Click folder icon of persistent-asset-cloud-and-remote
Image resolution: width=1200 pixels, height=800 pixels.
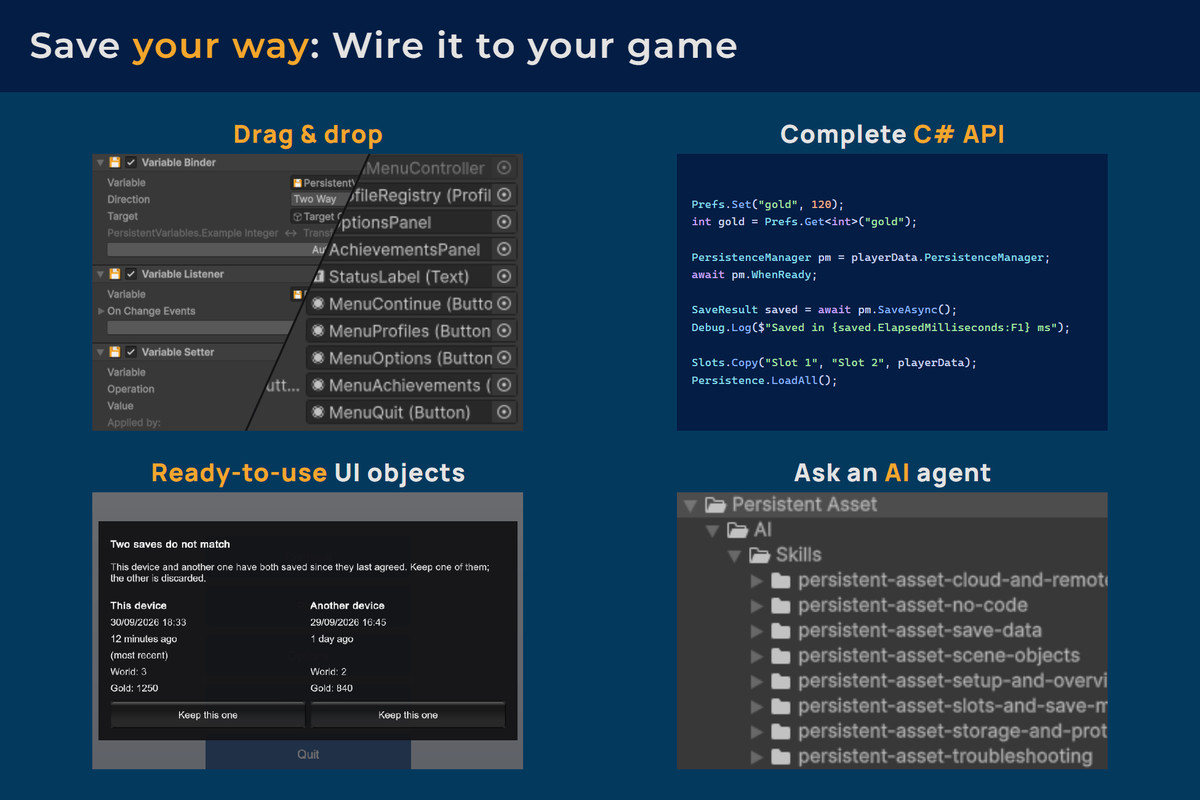781,580
